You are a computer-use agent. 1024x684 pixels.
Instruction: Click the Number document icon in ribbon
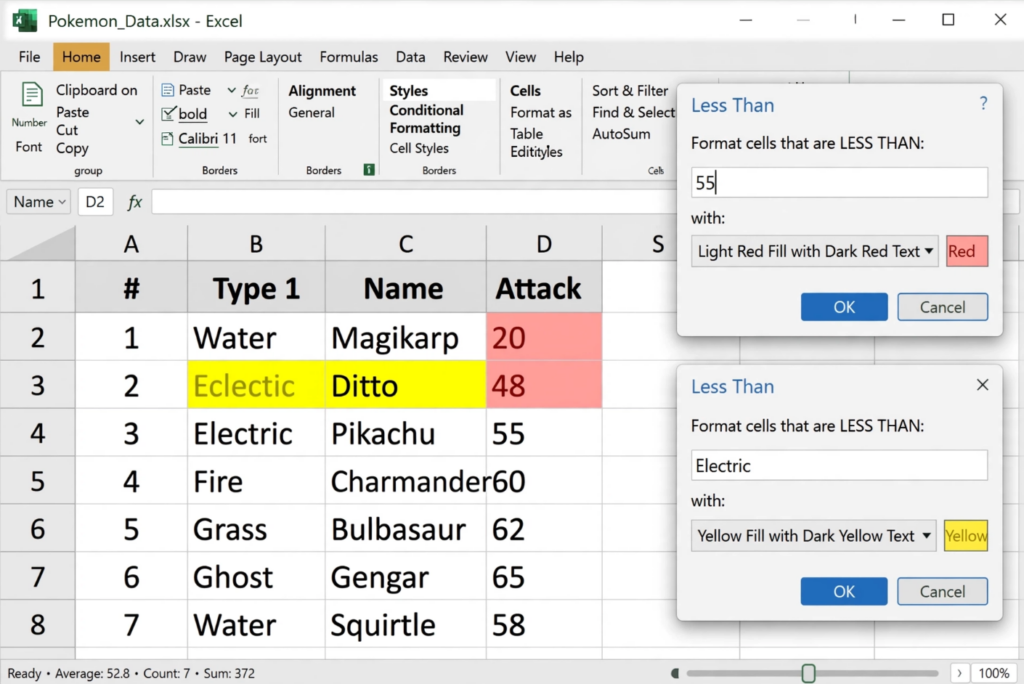click(x=31, y=95)
